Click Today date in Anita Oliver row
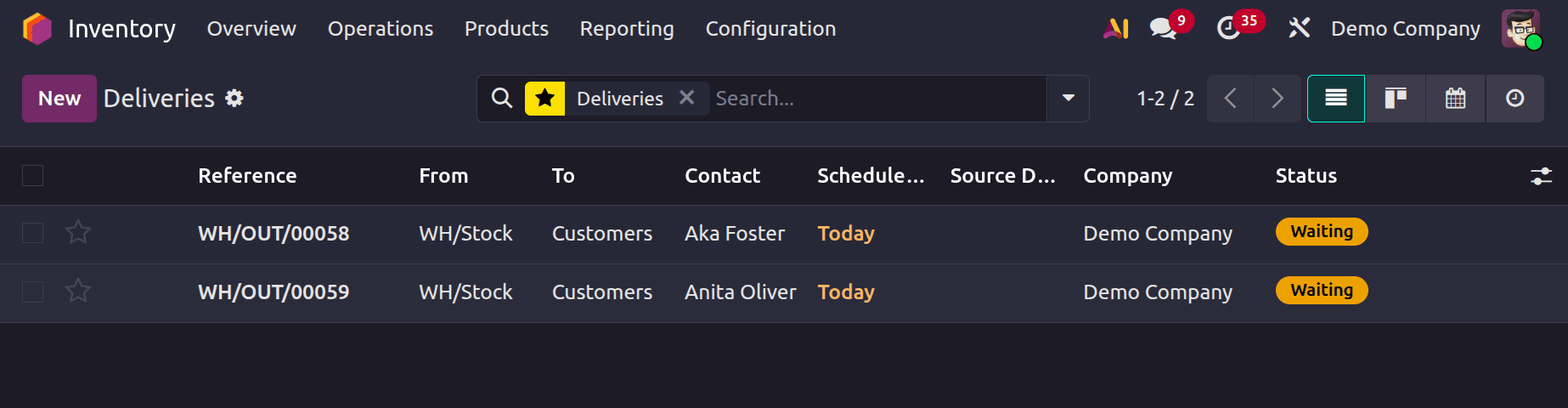Viewport: 1568px width, 408px height. click(x=846, y=292)
